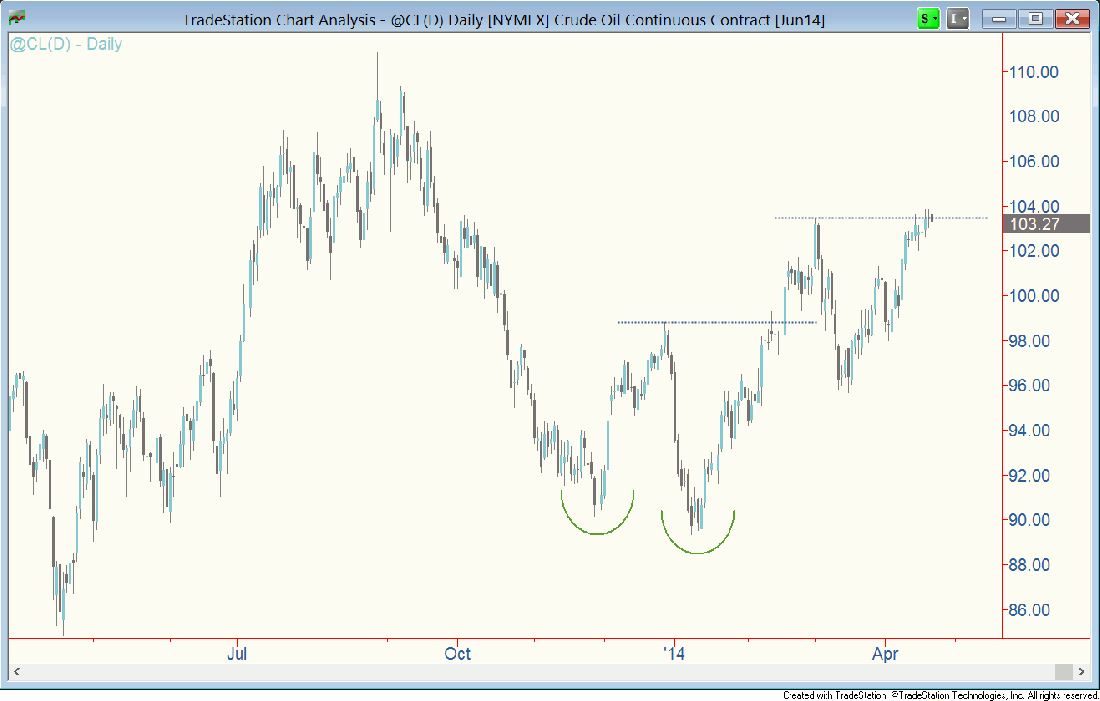Click the TradeStation chart window icon
1100x701 pixels.
click(x=17, y=18)
